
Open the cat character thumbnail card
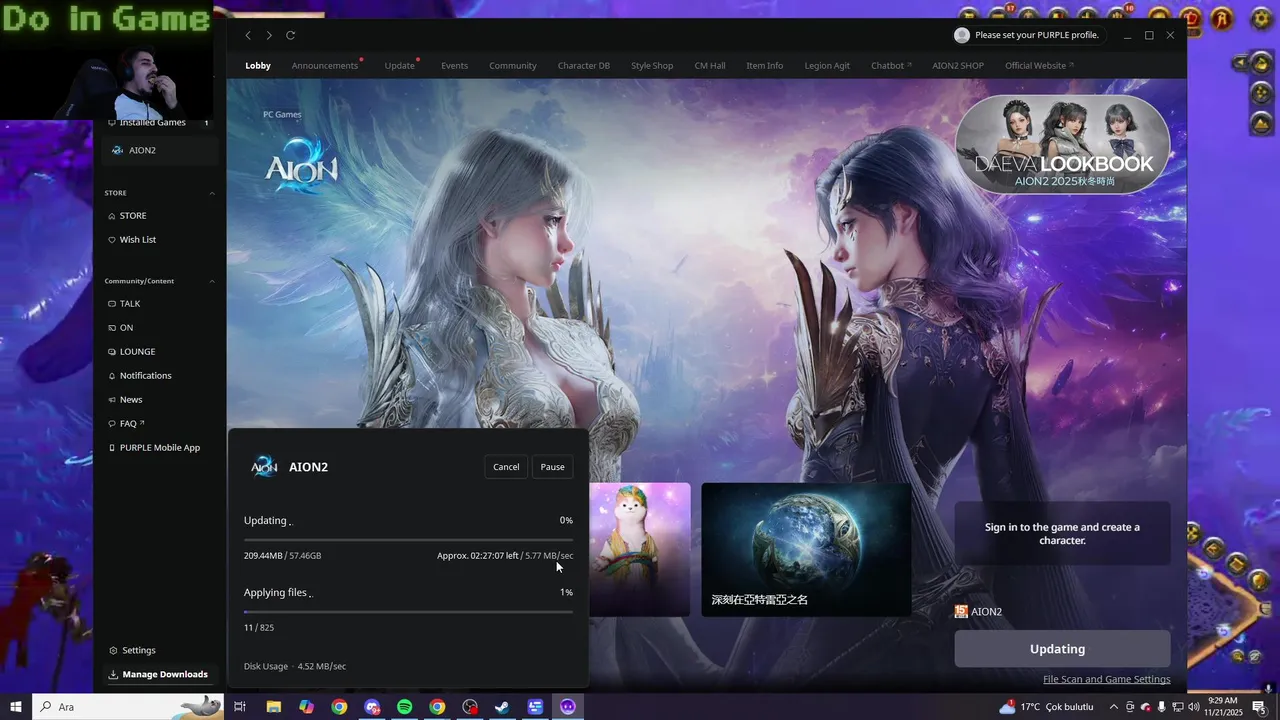coord(639,550)
